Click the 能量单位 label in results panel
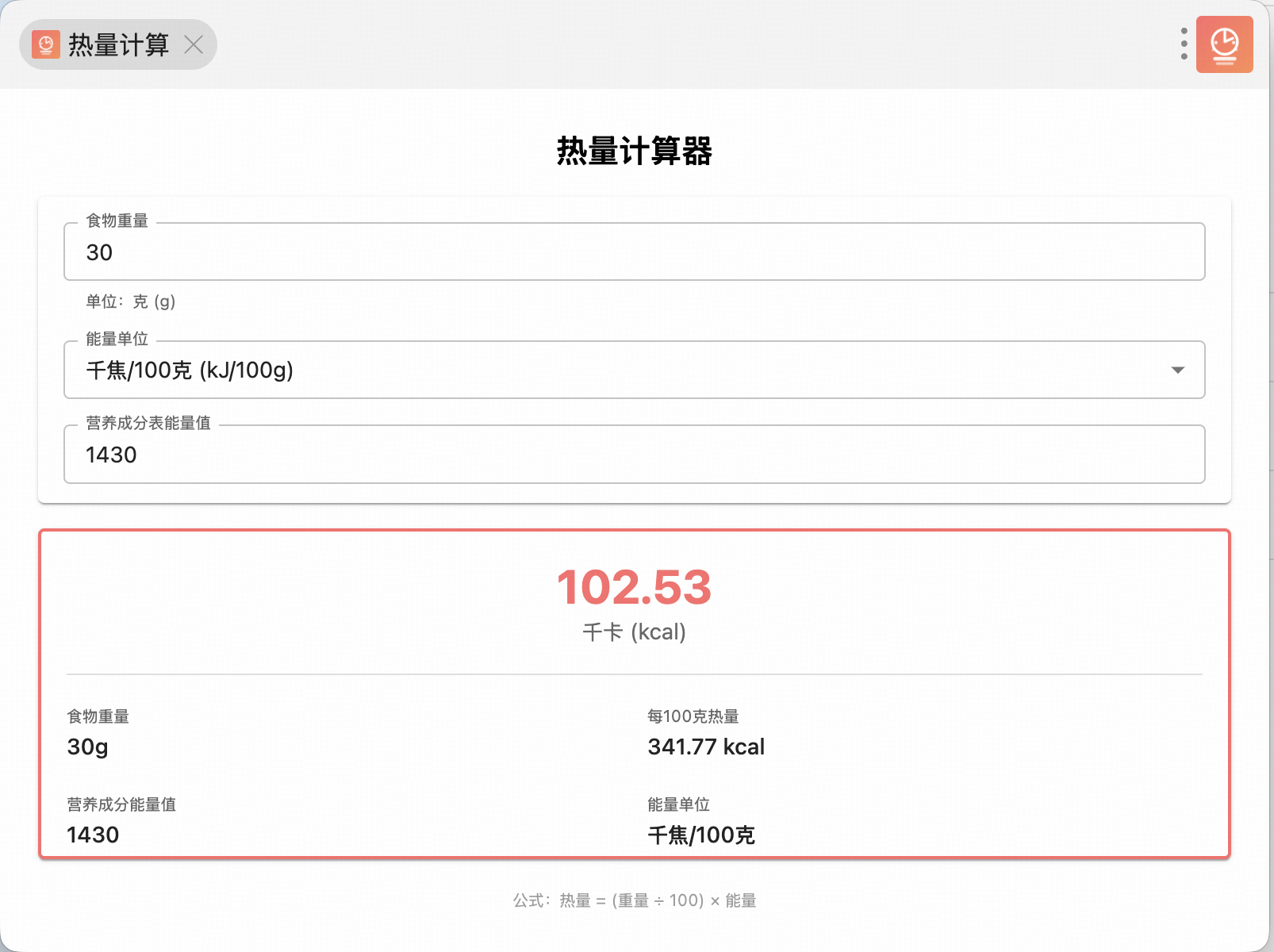The image size is (1274, 952). coord(678,804)
